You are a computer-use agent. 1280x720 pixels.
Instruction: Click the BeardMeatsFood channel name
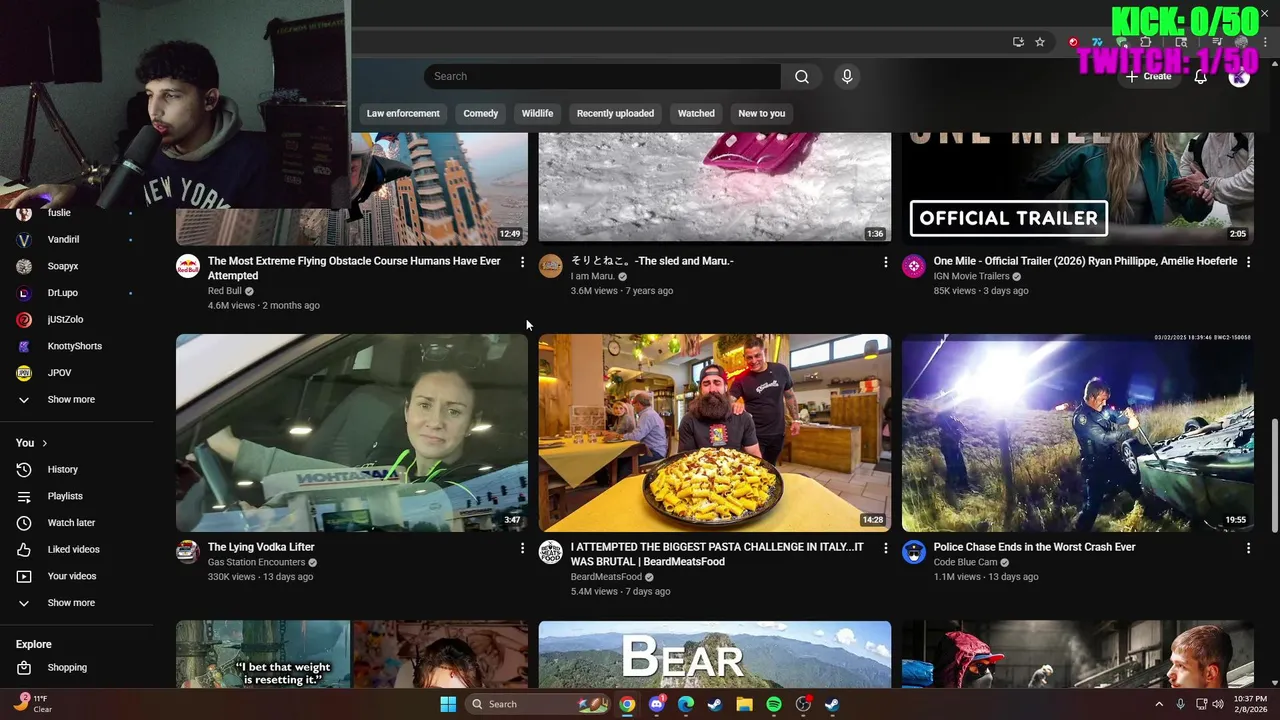tap(606, 577)
